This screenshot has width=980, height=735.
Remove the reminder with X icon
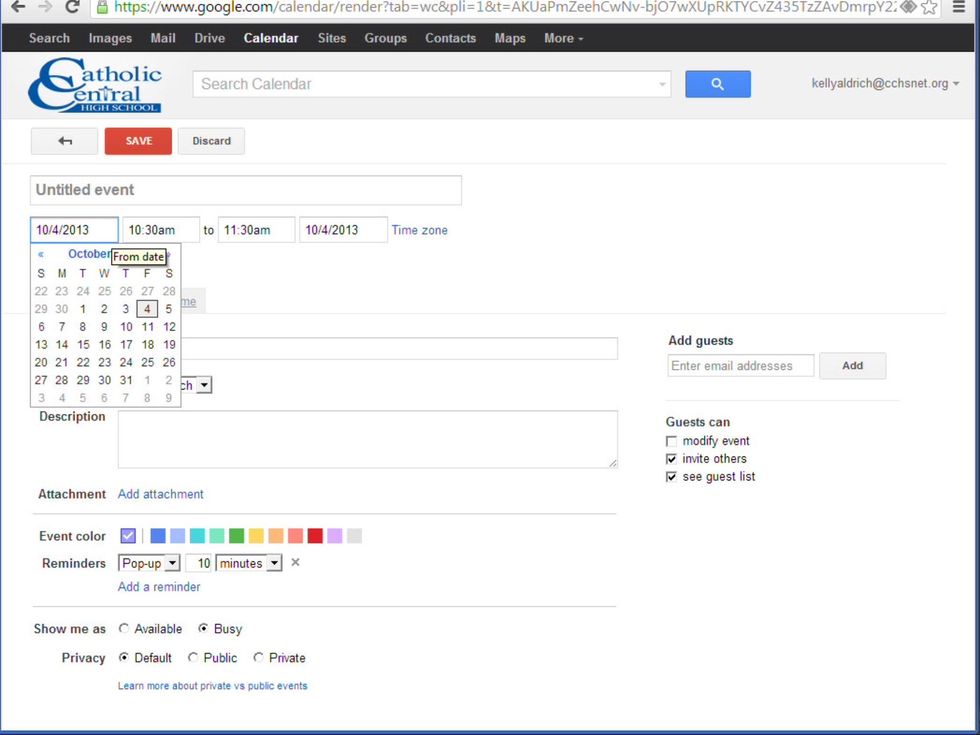click(295, 563)
